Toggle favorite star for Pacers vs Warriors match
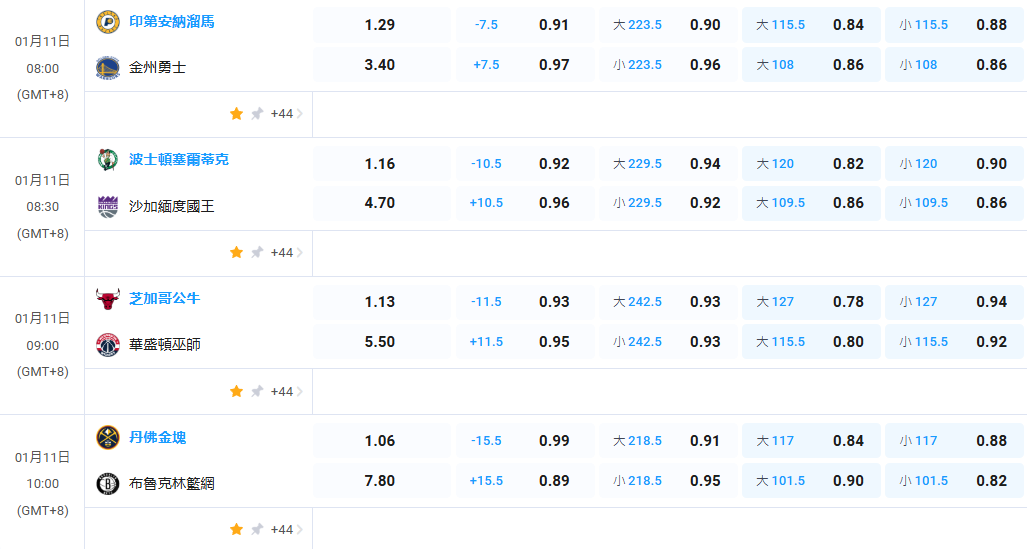Image resolution: width=1027 pixels, height=549 pixels. point(236,114)
